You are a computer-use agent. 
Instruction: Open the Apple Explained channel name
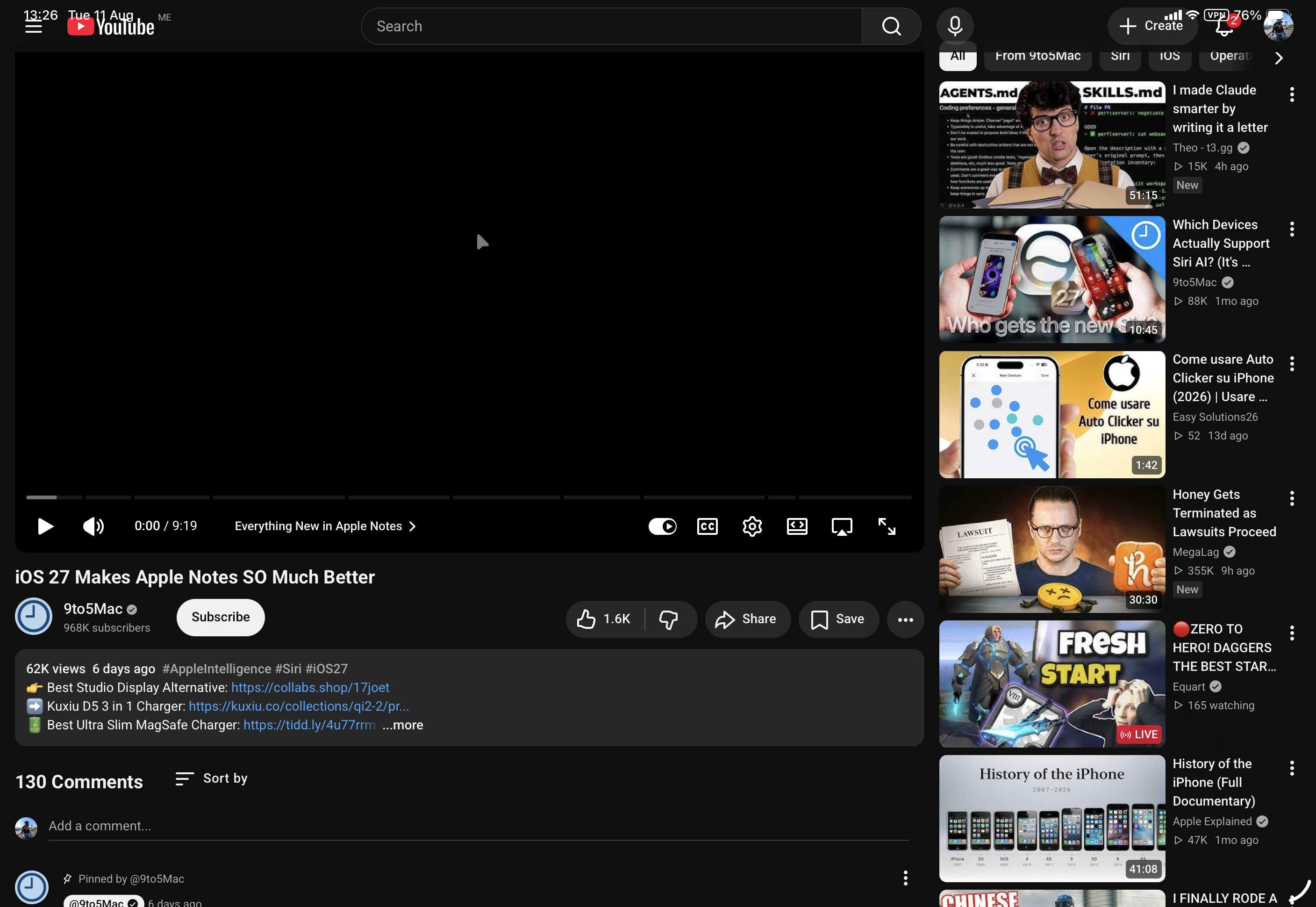pyautogui.click(x=1212, y=821)
